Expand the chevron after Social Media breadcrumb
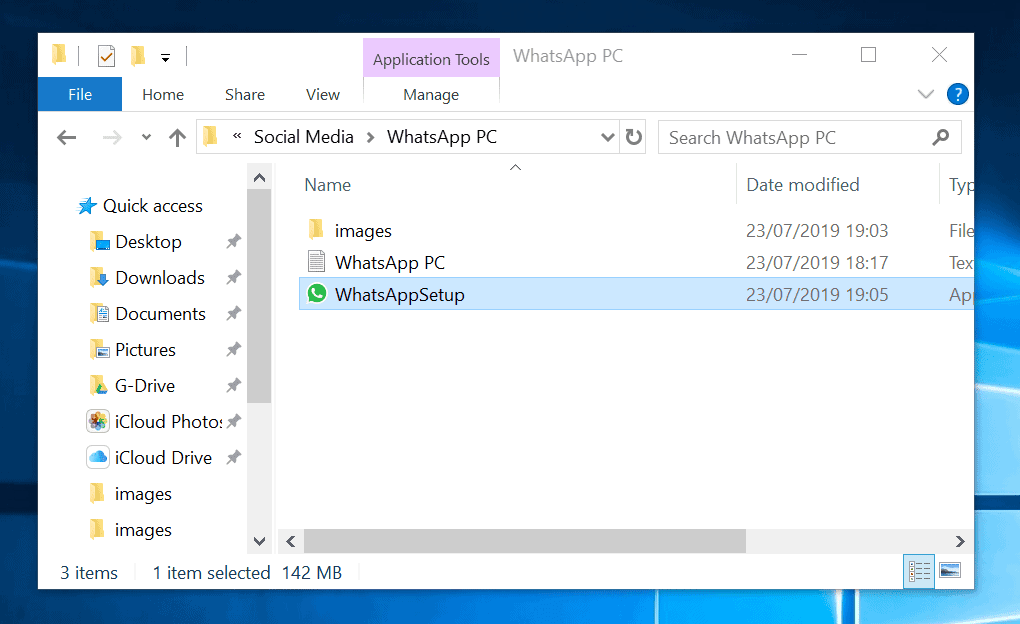The width and height of the screenshot is (1020, 624). (x=370, y=137)
